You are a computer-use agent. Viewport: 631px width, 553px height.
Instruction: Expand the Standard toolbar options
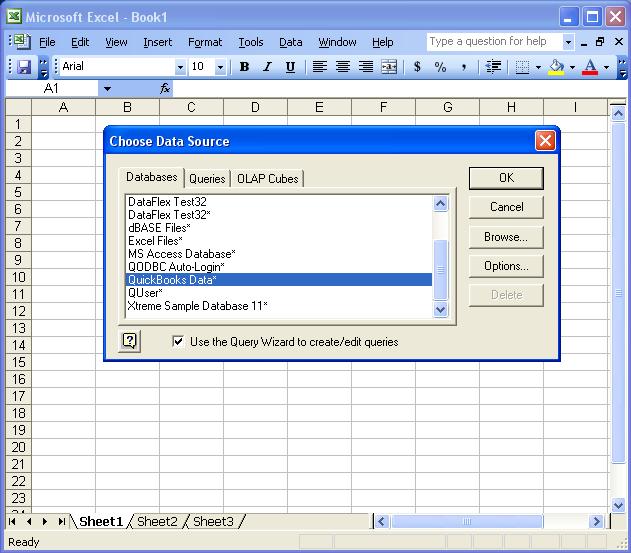(x=43, y=67)
